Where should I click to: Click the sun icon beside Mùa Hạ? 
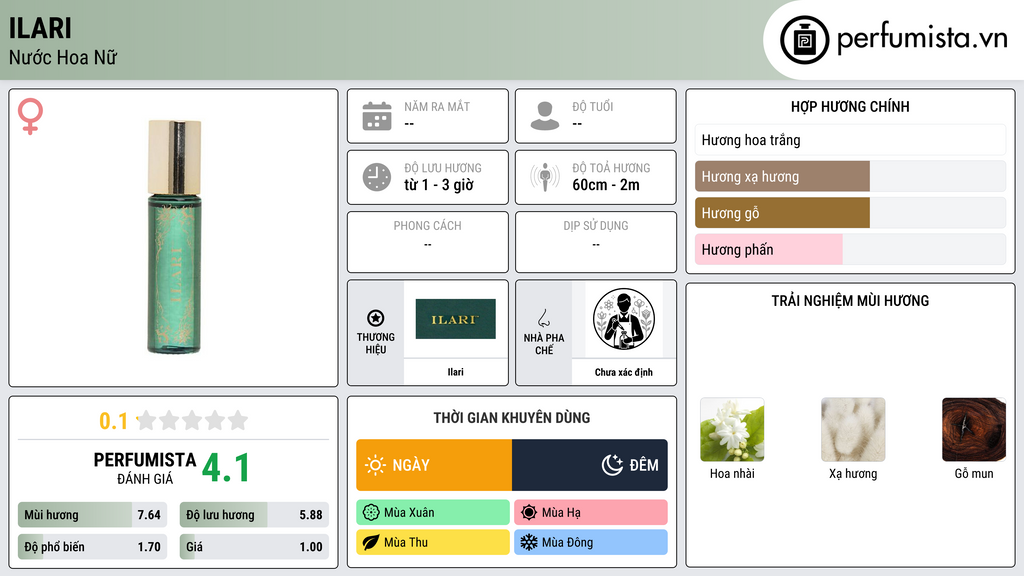[529, 513]
